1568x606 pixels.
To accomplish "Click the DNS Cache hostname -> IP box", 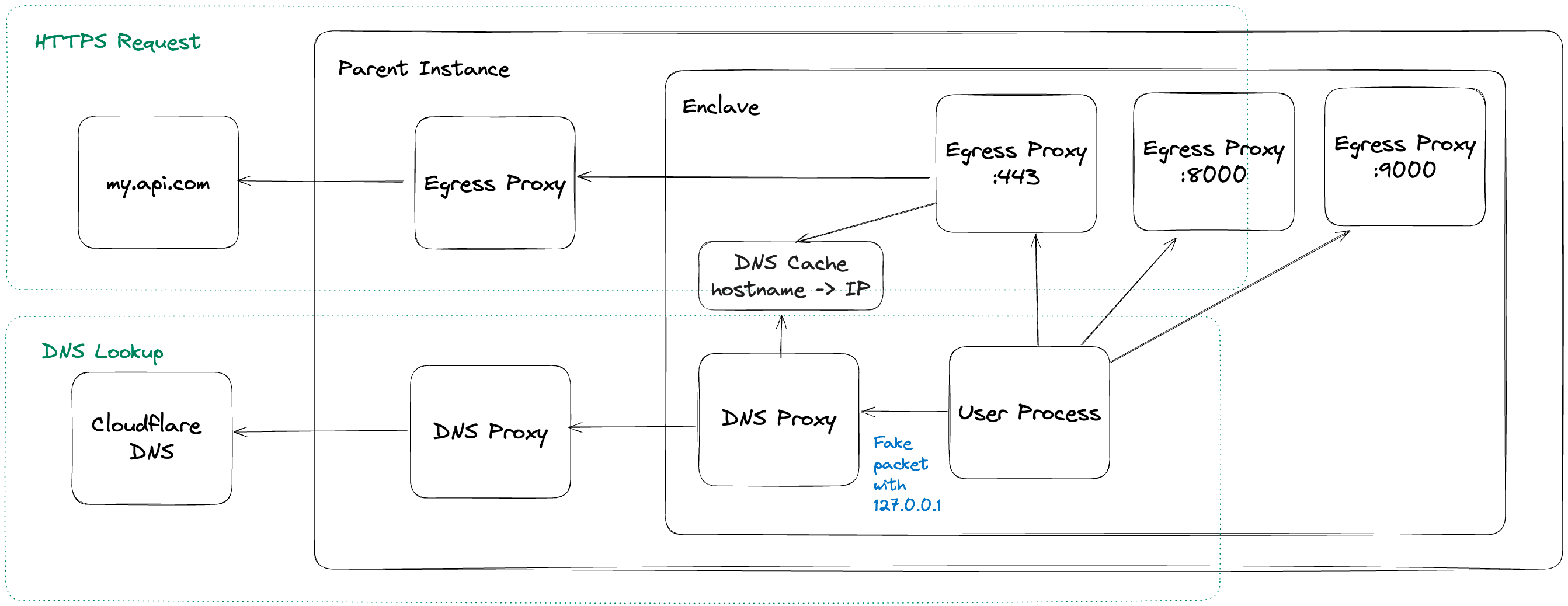I will coord(790,276).
